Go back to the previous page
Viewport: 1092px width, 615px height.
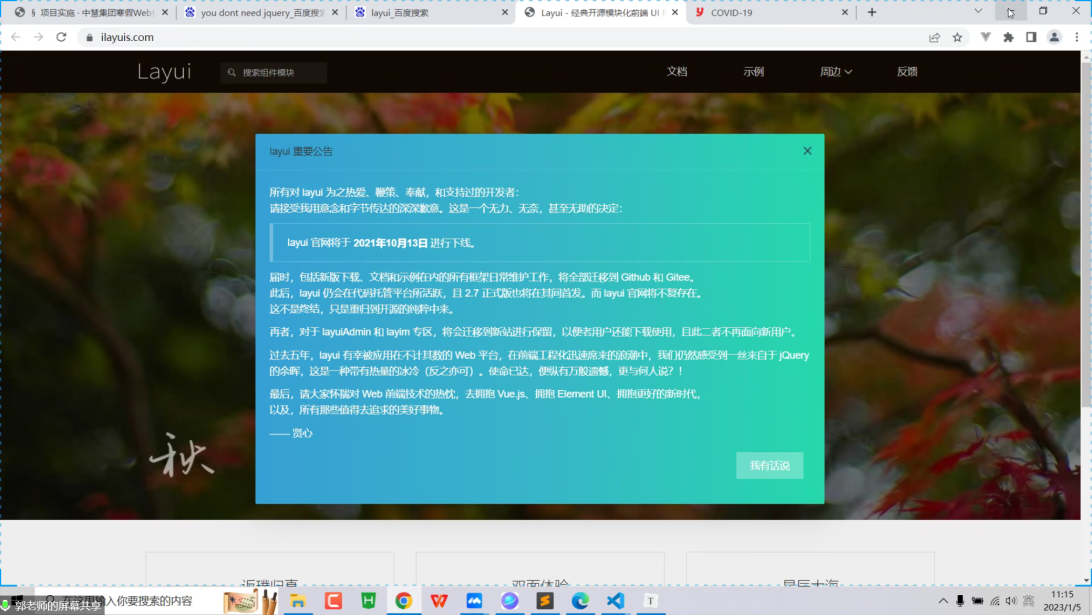click(16, 37)
